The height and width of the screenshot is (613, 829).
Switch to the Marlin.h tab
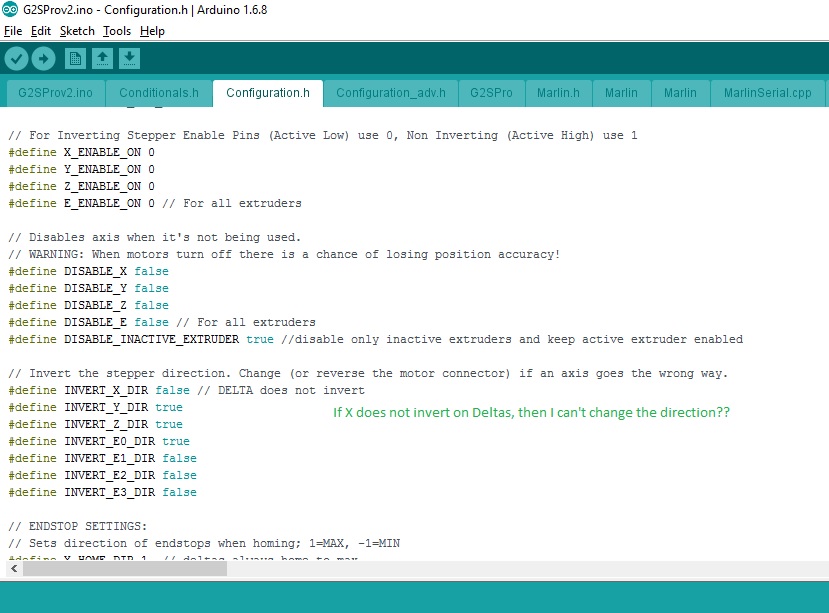(558, 93)
